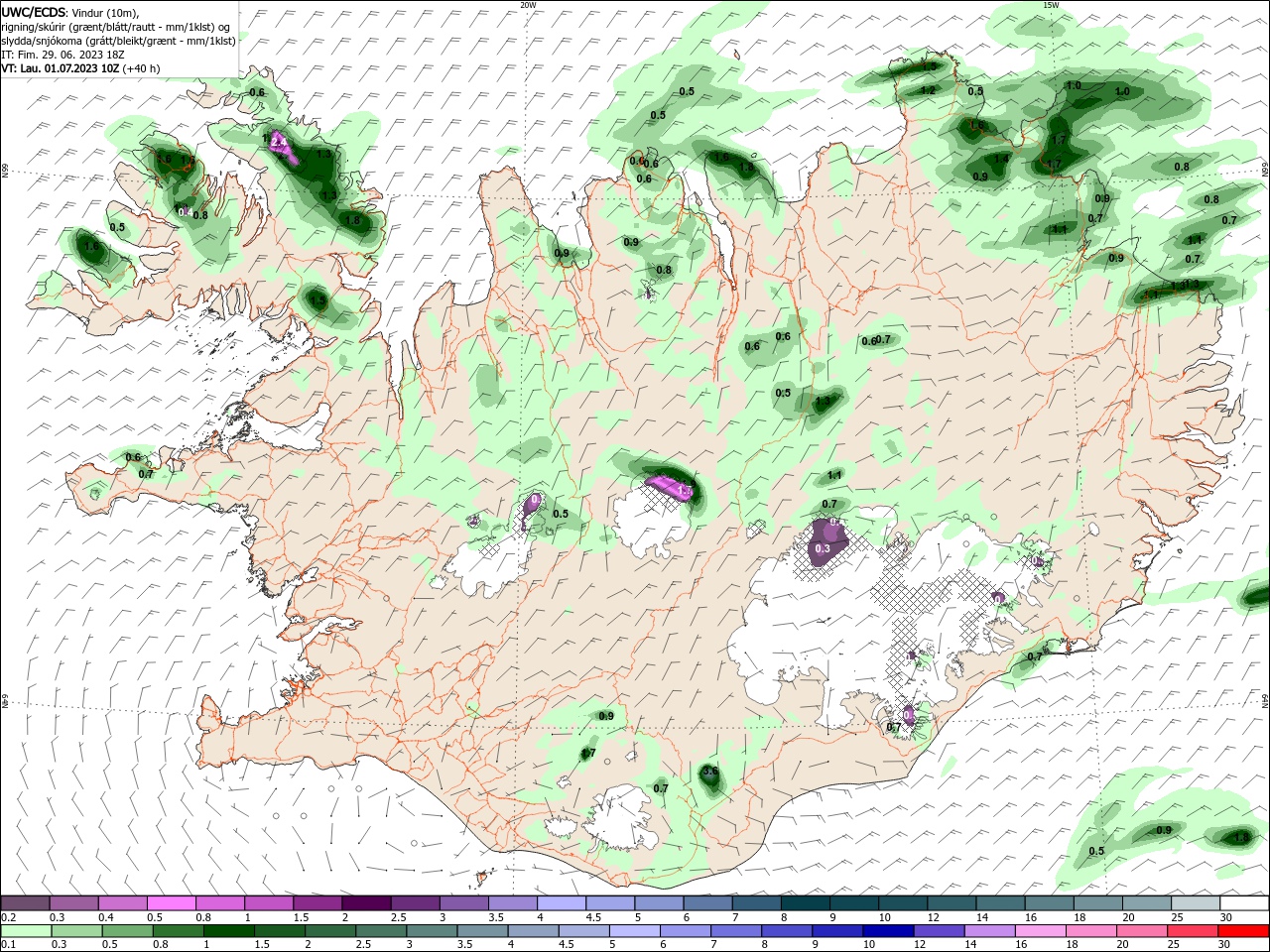The height and width of the screenshot is (952, 1270).
Task: Click the UWC/ECDS title text
Action: click(33, 11)
